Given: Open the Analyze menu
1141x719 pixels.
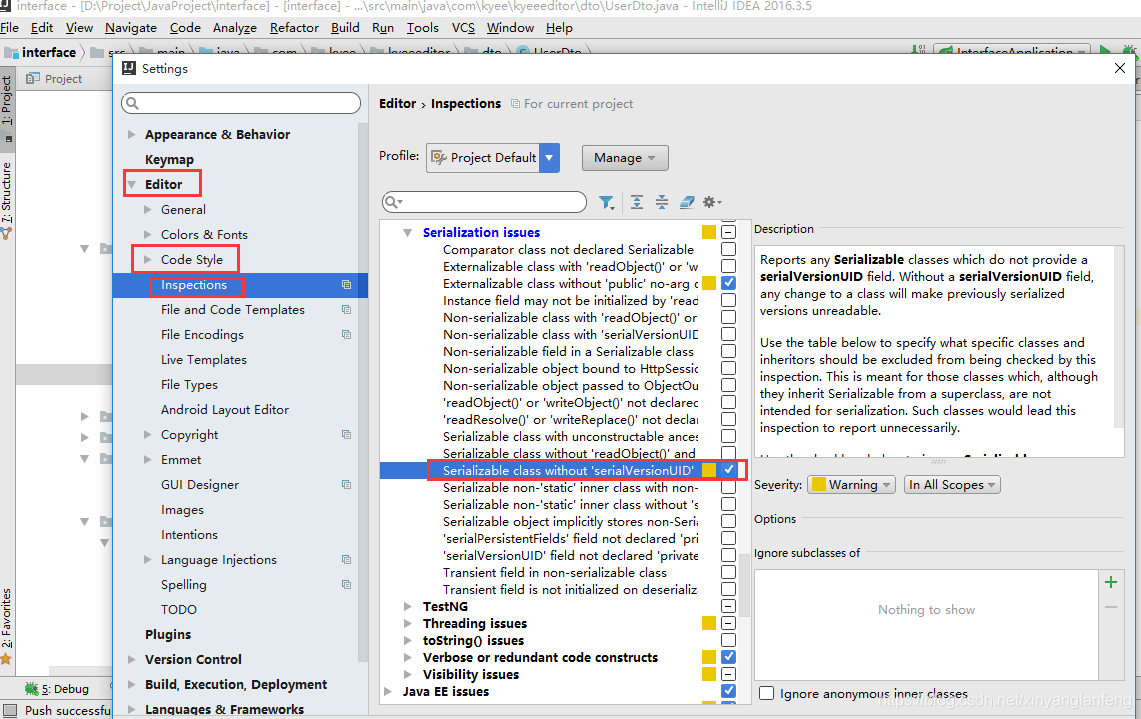Looking at the screenshot, I should pyautogui.click(x=234, y=28).
